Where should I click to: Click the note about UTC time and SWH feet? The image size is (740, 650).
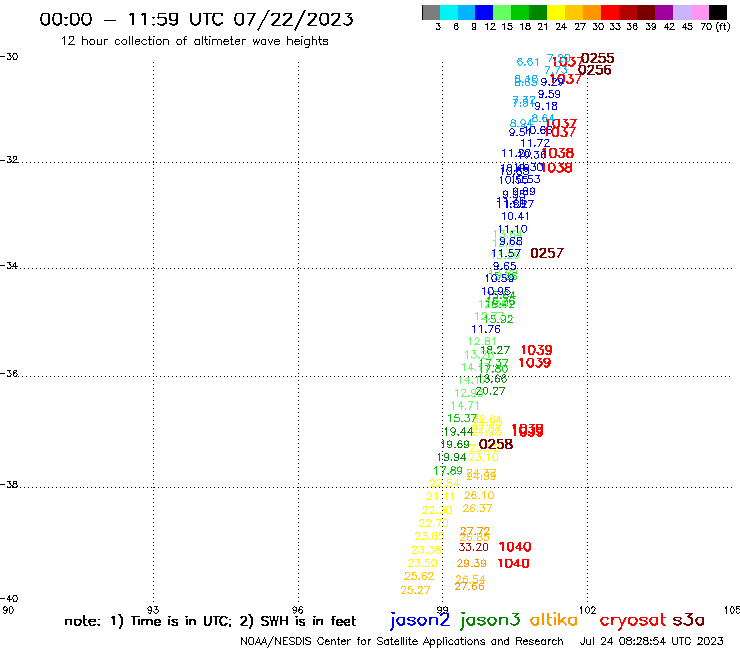tap(210, 621)
